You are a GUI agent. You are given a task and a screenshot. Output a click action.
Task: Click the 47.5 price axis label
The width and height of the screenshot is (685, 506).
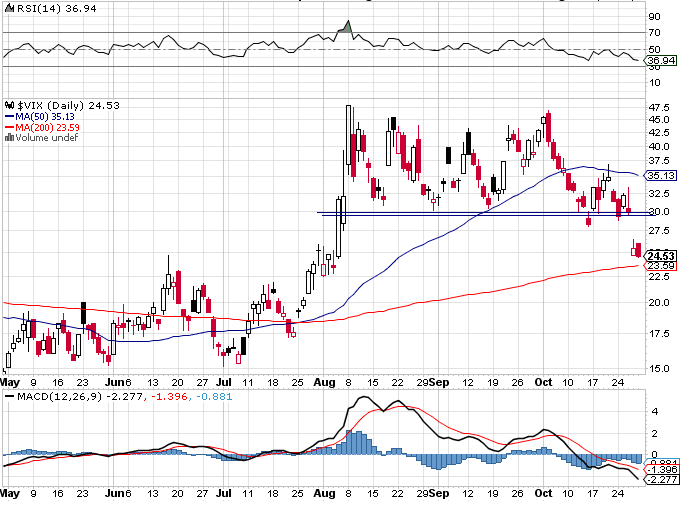click(x=659, y=107)
